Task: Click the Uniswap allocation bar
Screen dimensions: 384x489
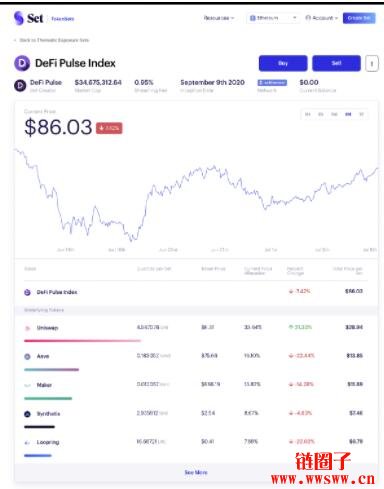Action: (x=83, y=341)
